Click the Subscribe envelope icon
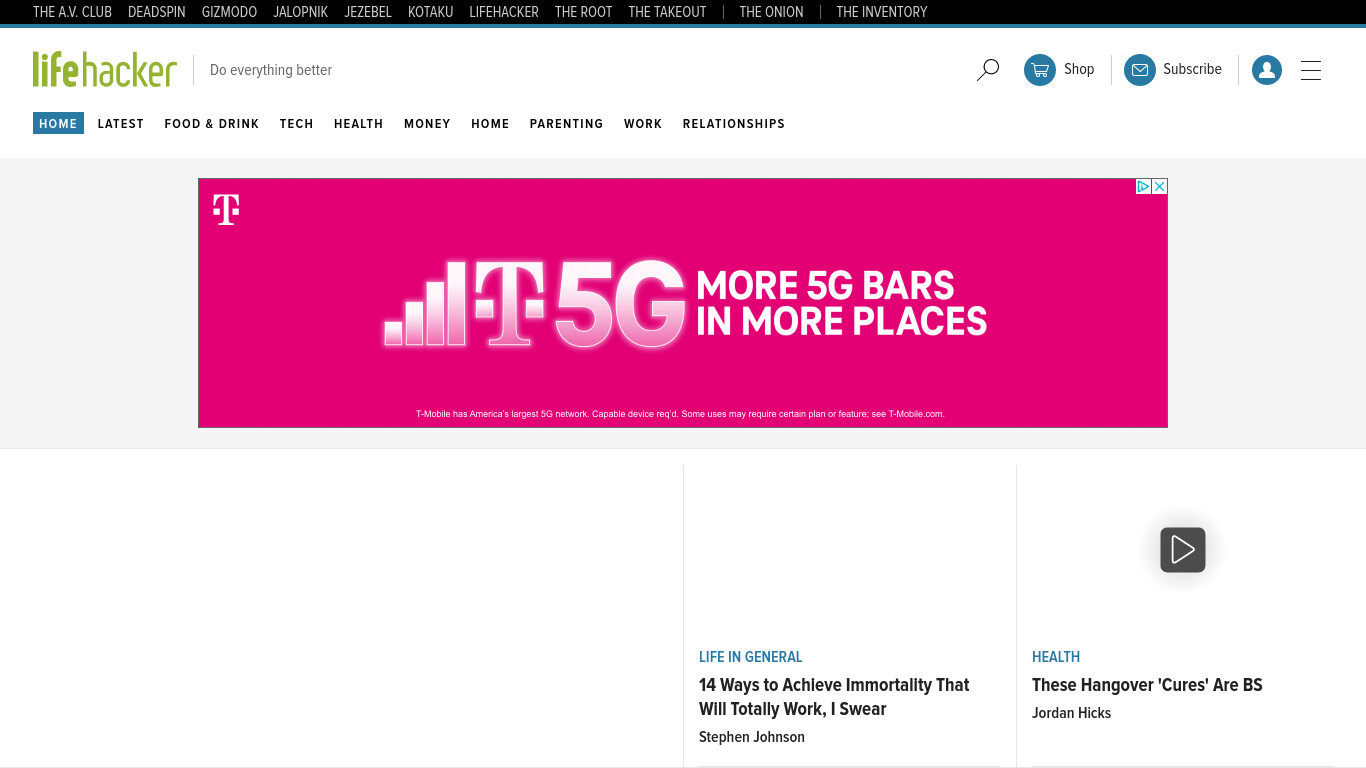 (x=1140, y=70)
